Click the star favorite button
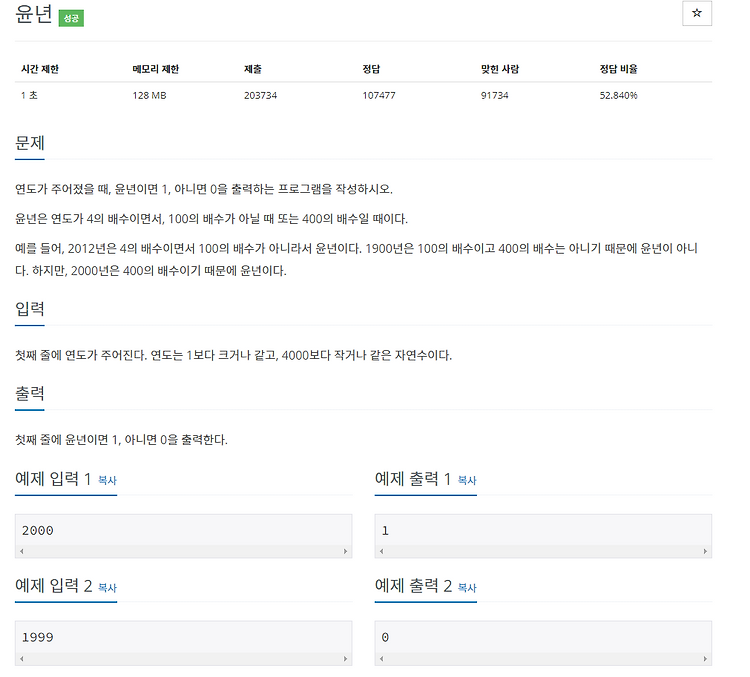This screenshot has width=750, height=677. point(696,13)
